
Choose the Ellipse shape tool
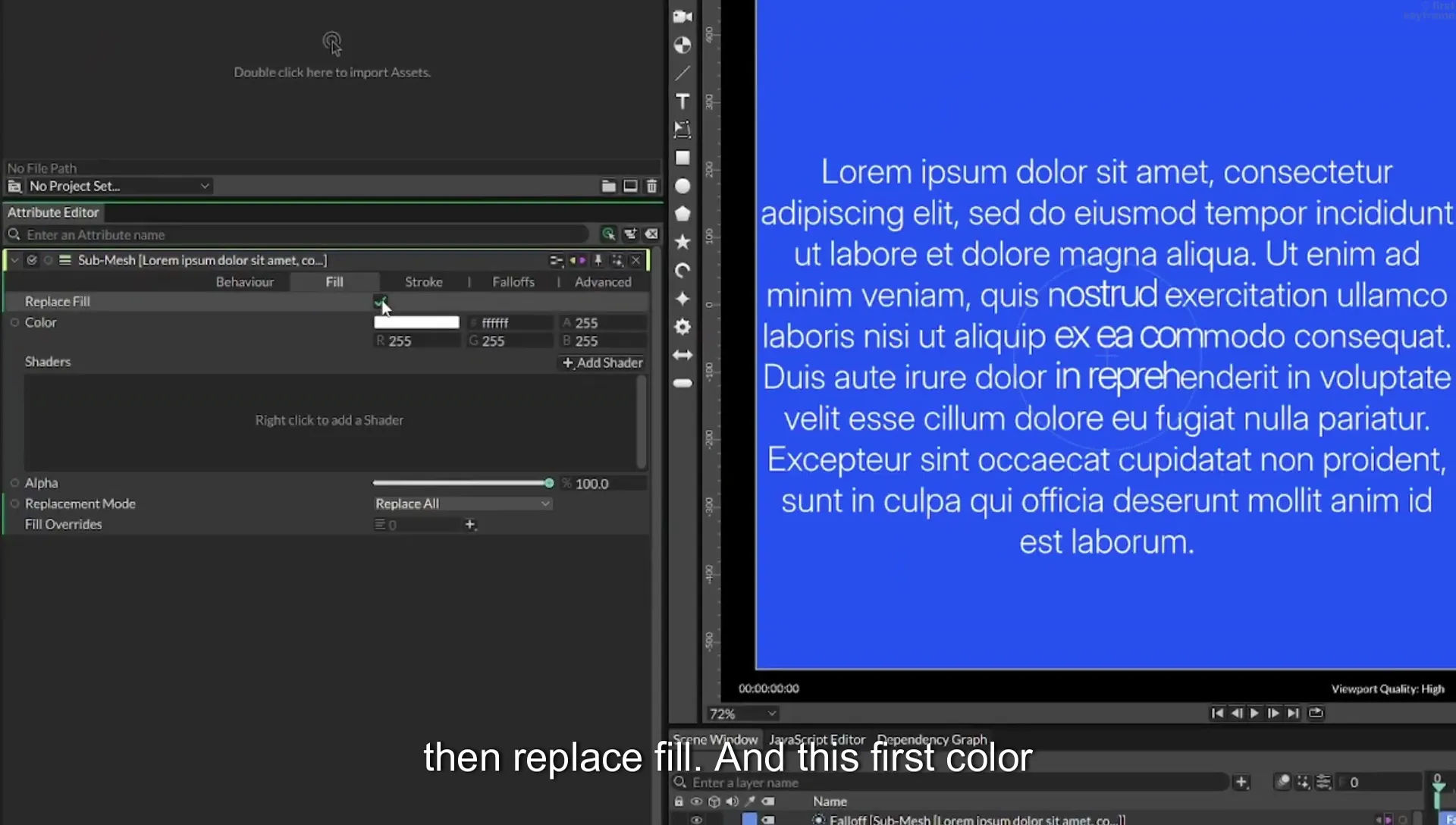click(x=682, y=186)
